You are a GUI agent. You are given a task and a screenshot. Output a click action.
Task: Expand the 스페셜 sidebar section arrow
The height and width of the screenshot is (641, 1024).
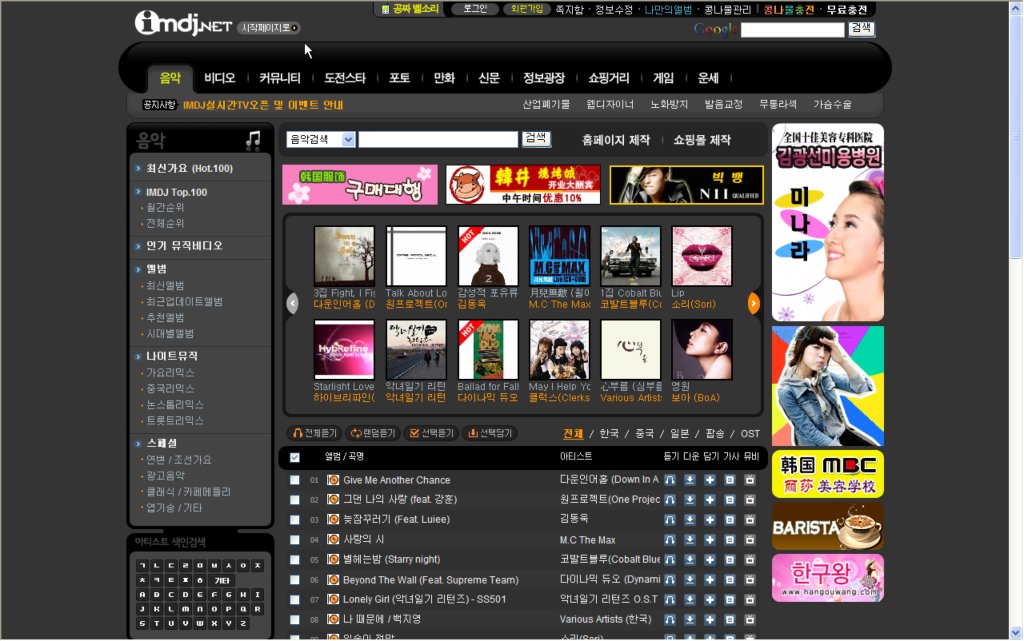coord(138,444)
